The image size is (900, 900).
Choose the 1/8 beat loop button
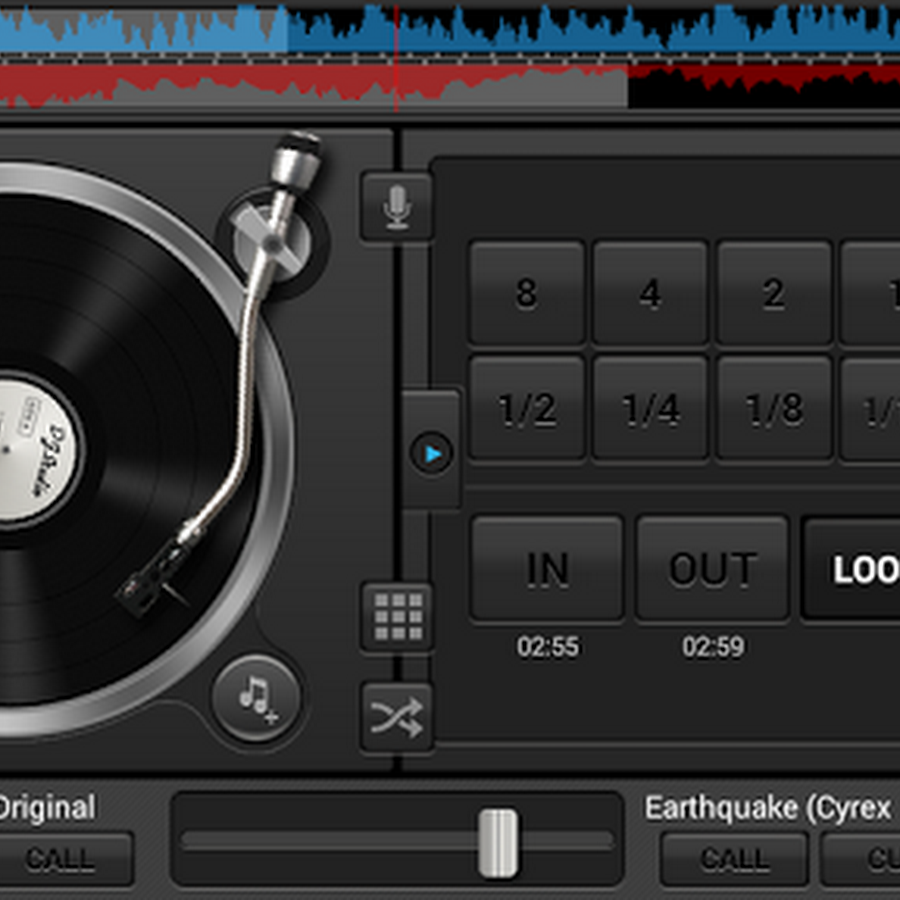pos(773,409)
